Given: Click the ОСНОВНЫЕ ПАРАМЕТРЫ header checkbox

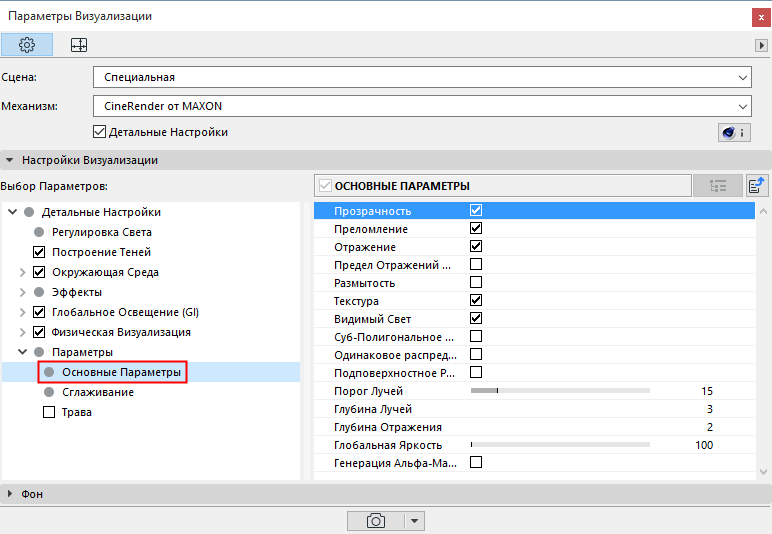Looking at the screenshot, I should click(325, 186).
